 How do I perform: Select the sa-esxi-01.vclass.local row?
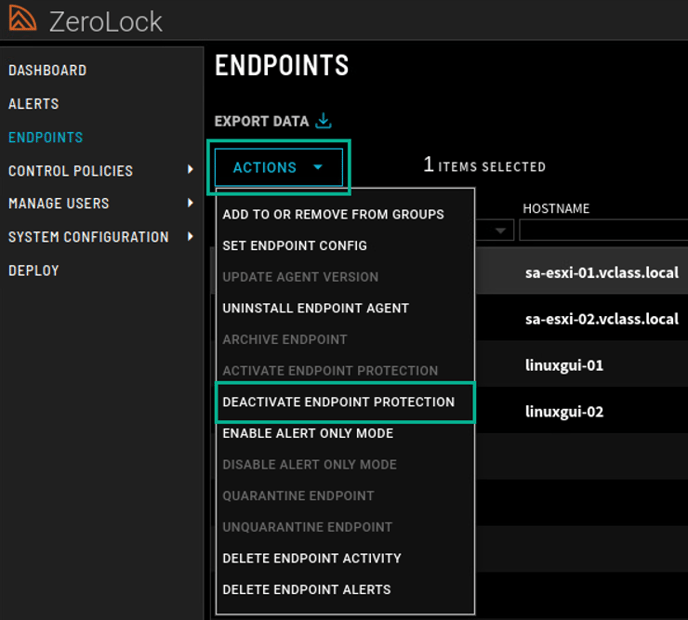[x=582, y=272]
